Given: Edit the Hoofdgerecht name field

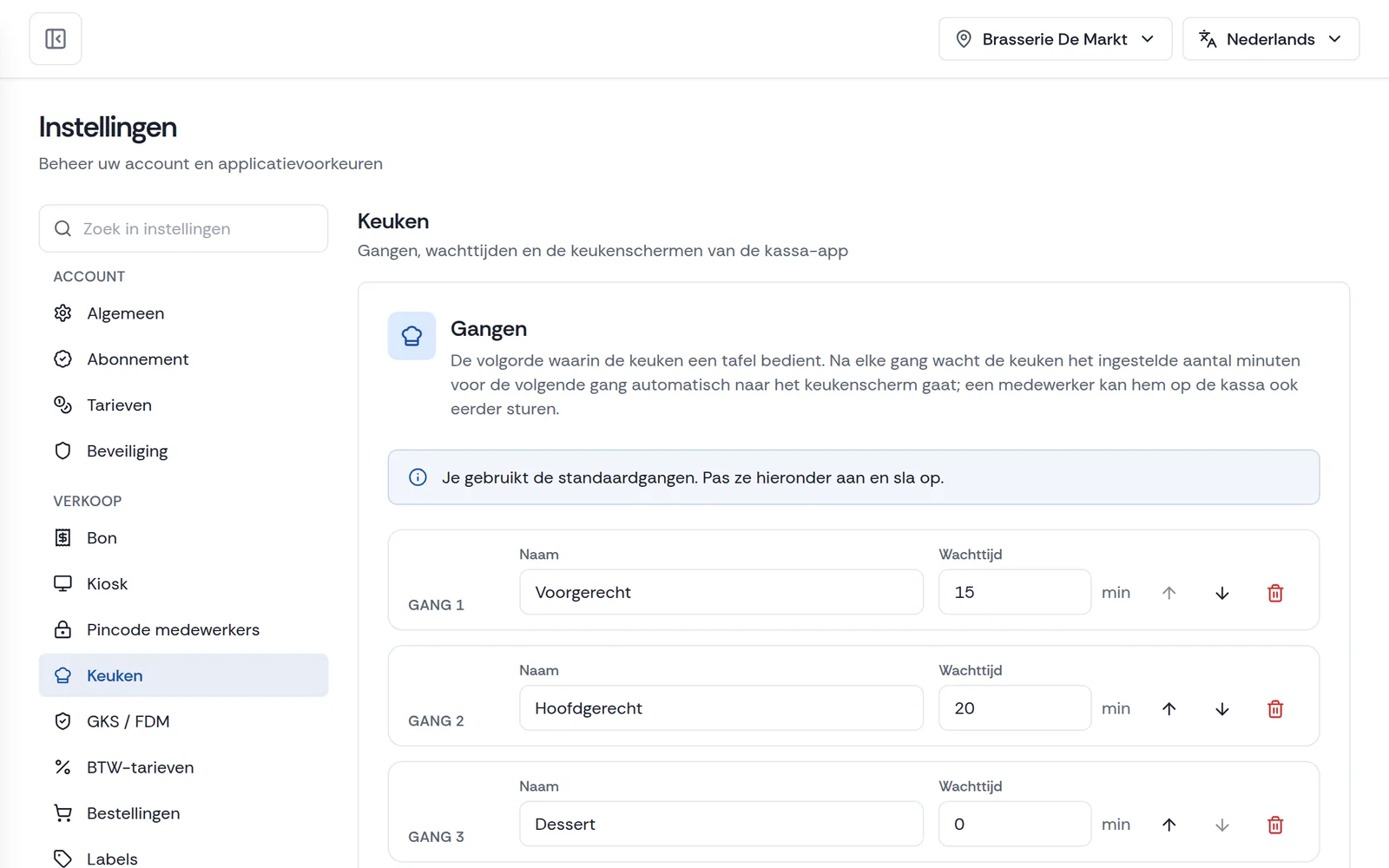Looking at the screenshot, I should click(x=721, y=708).
